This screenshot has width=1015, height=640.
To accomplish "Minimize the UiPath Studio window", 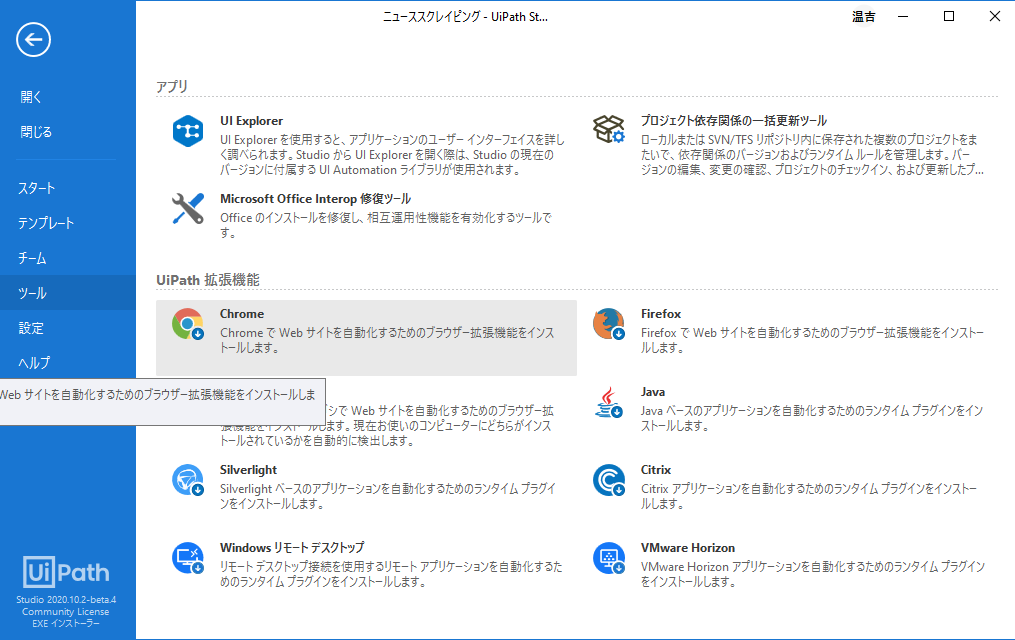I will point(903,17).
